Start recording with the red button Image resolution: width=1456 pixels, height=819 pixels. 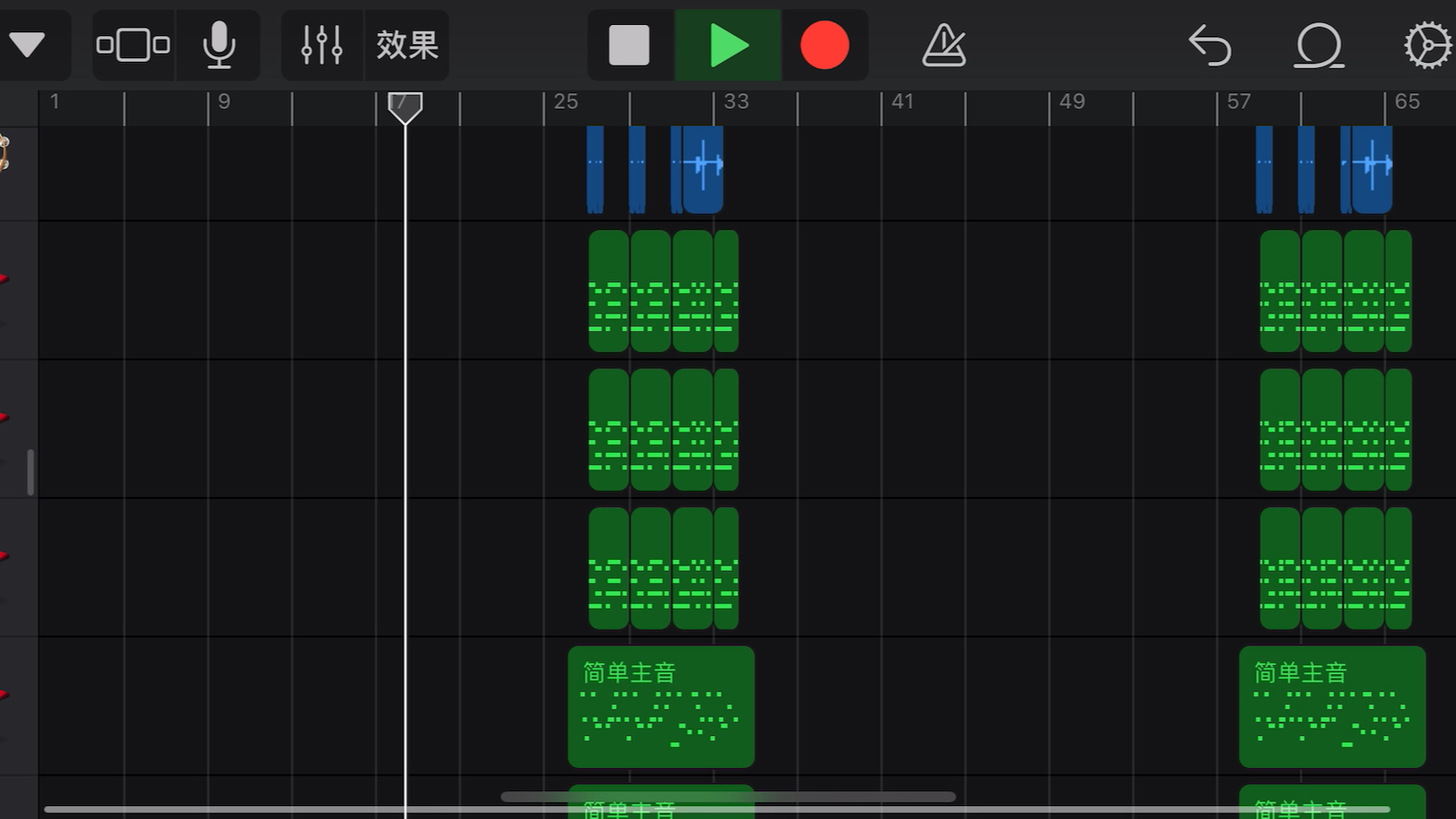click(x=824, y=45)
